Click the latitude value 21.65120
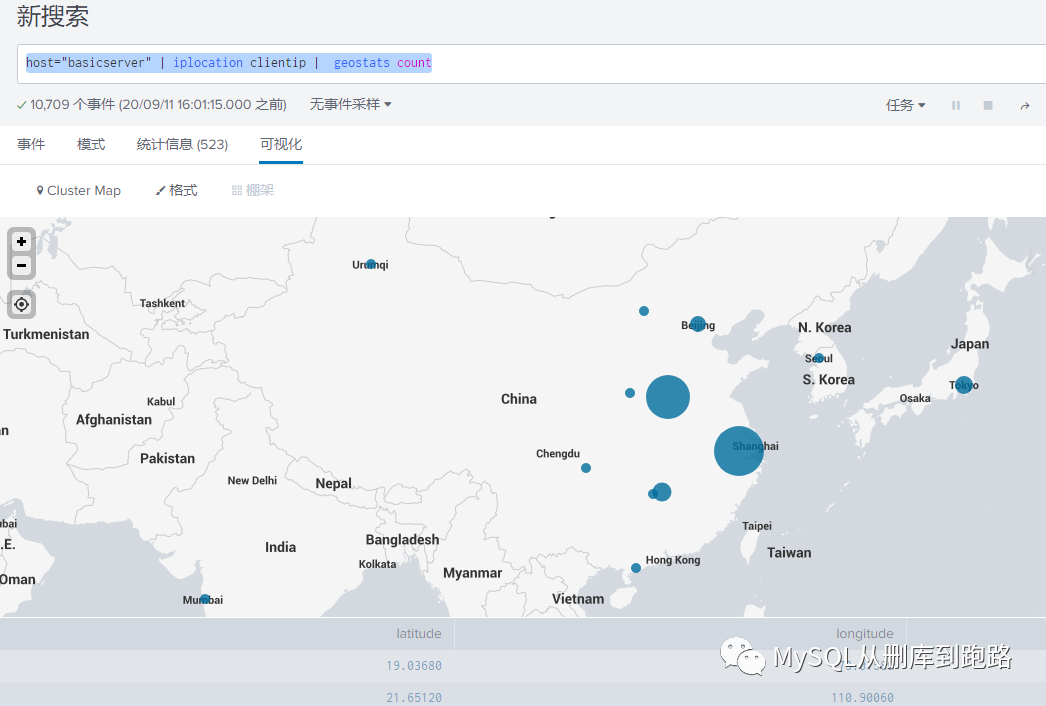This screenshot has height=706, width=1046. [414, 697]
